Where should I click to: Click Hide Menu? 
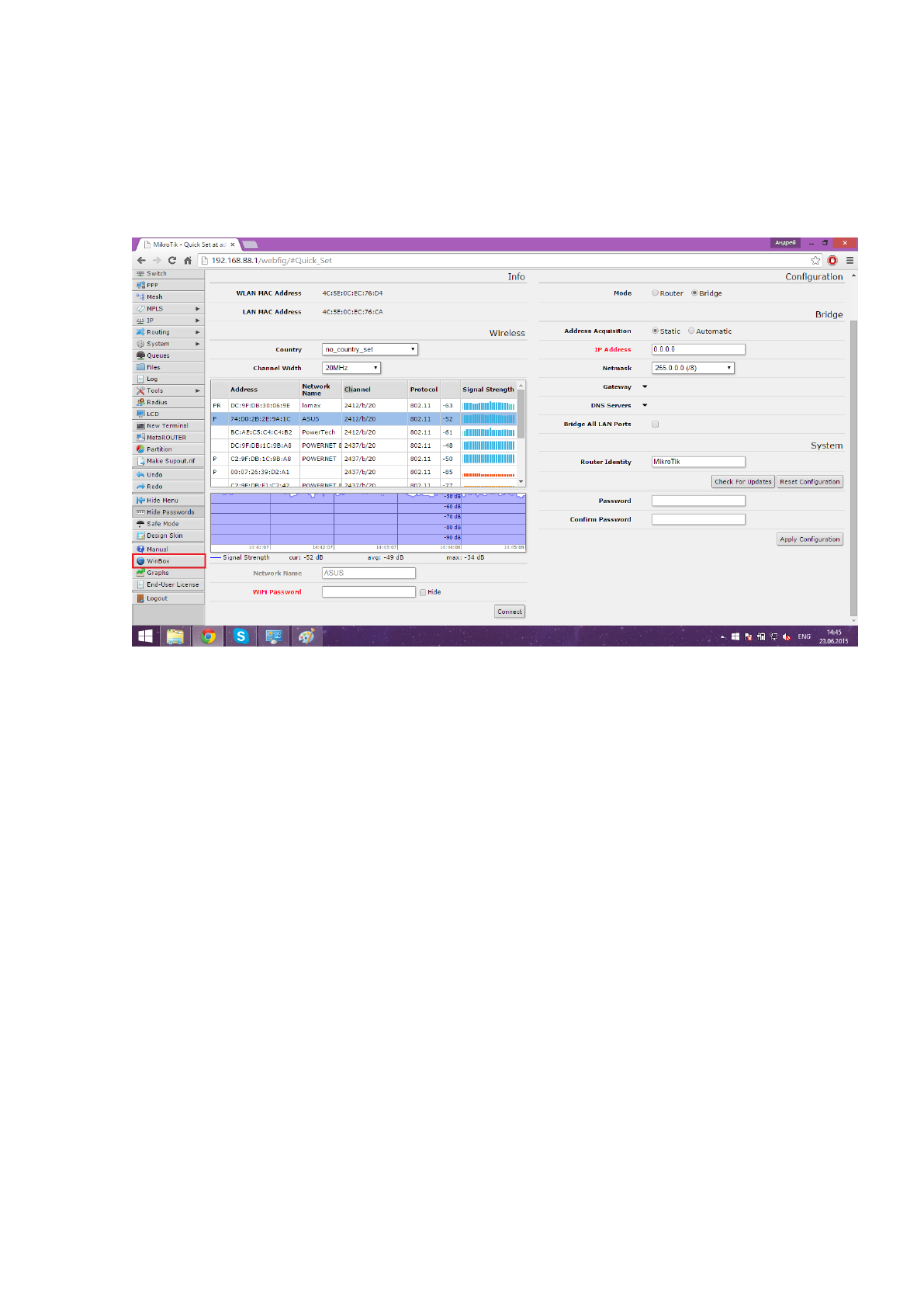click(168, 500)
